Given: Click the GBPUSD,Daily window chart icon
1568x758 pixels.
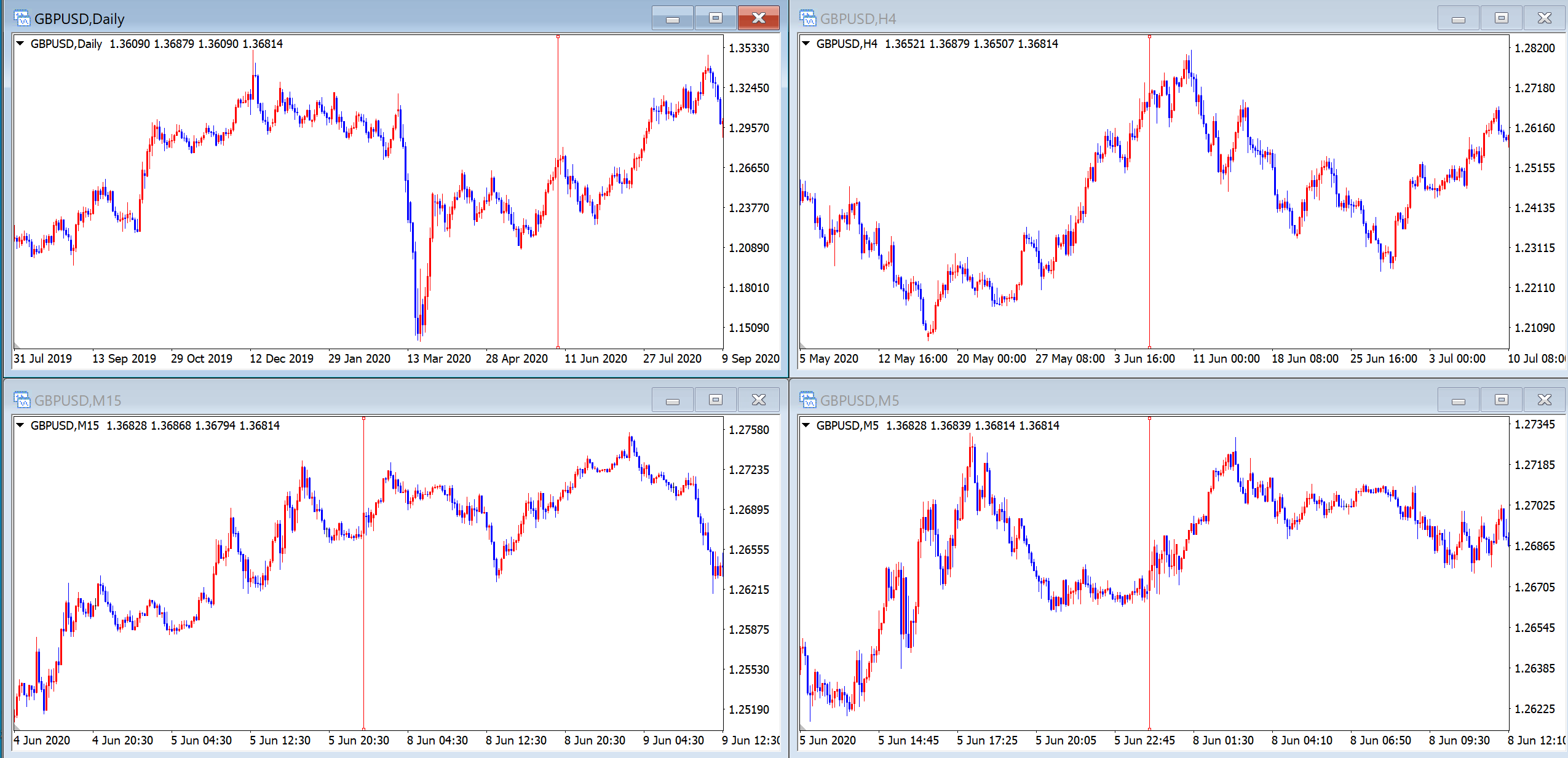Looking at the screenshot, I should pyautogui.click(x=22, y=18).
